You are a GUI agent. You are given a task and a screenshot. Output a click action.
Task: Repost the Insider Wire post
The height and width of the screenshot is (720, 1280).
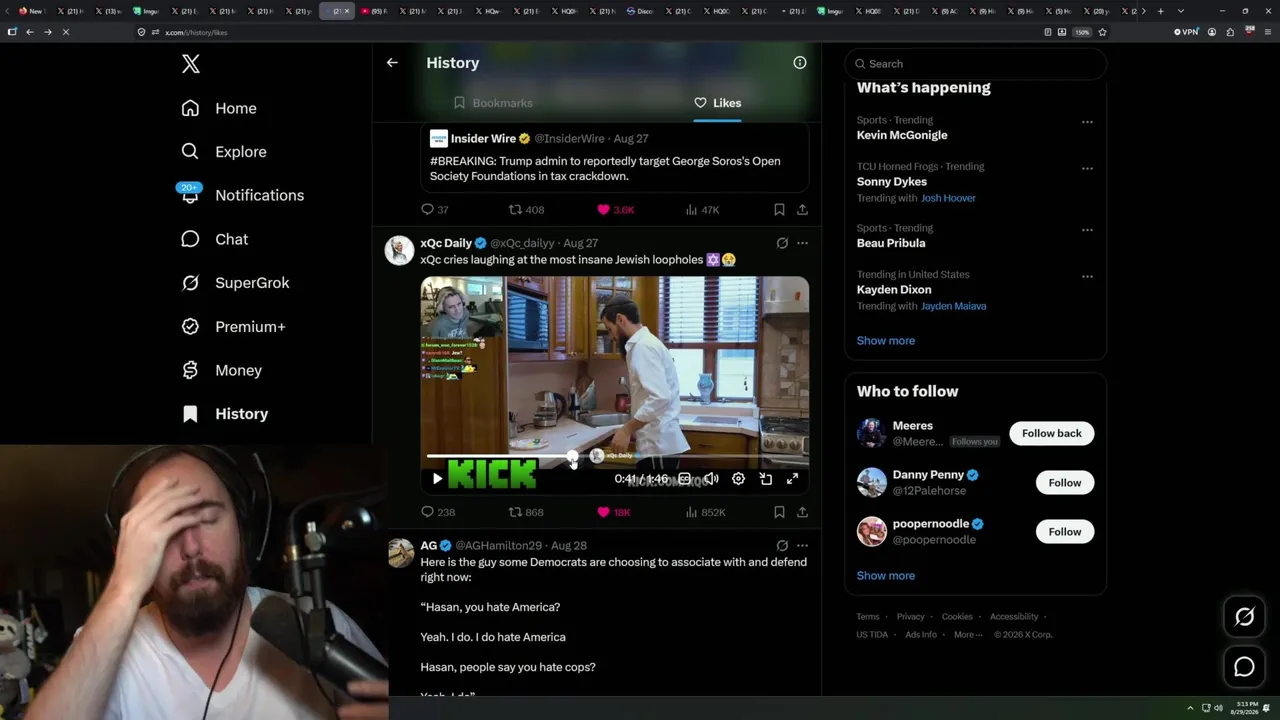click(526, 210)
